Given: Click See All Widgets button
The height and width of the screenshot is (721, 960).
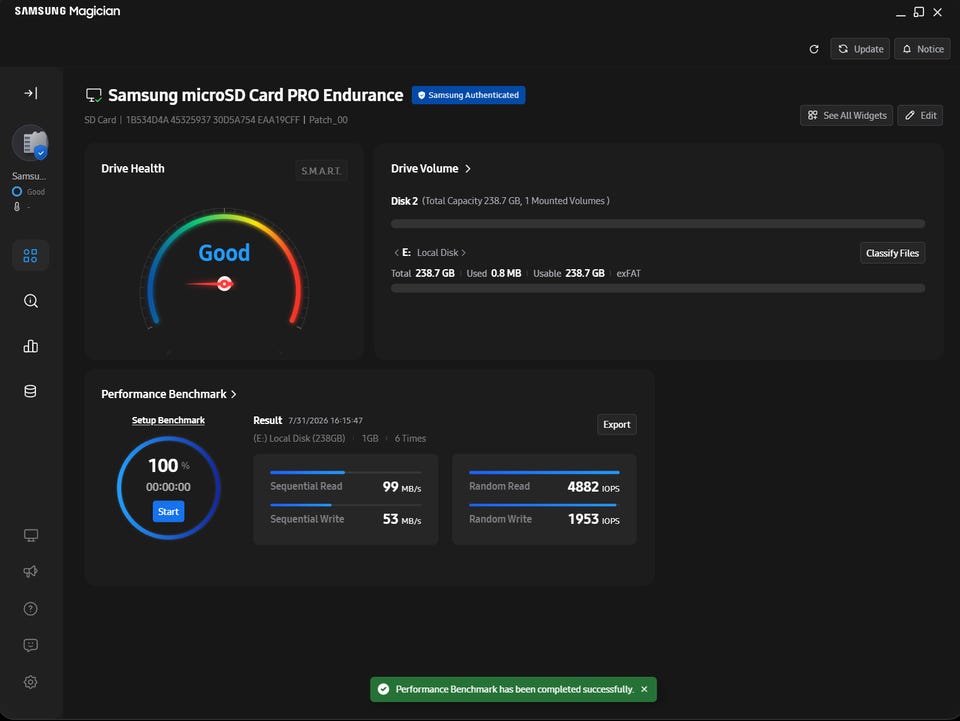Looking at the screenshot, I should [x=847, y=115].
